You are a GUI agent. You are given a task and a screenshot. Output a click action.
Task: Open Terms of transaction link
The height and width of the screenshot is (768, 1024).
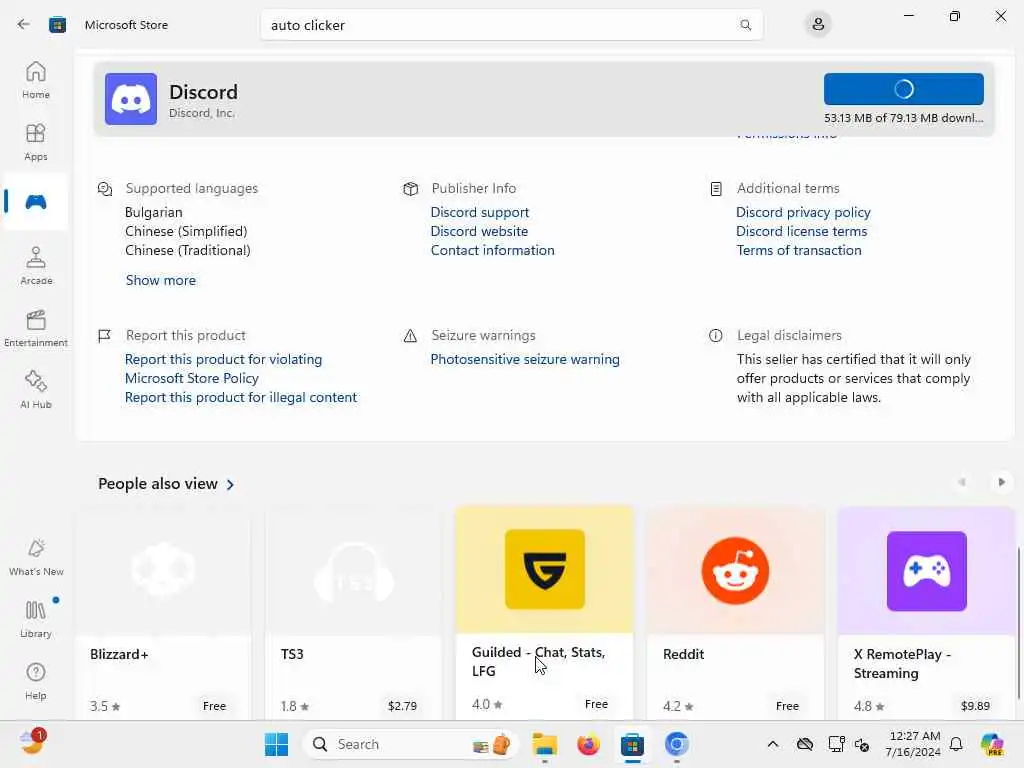tap(799, 250)
